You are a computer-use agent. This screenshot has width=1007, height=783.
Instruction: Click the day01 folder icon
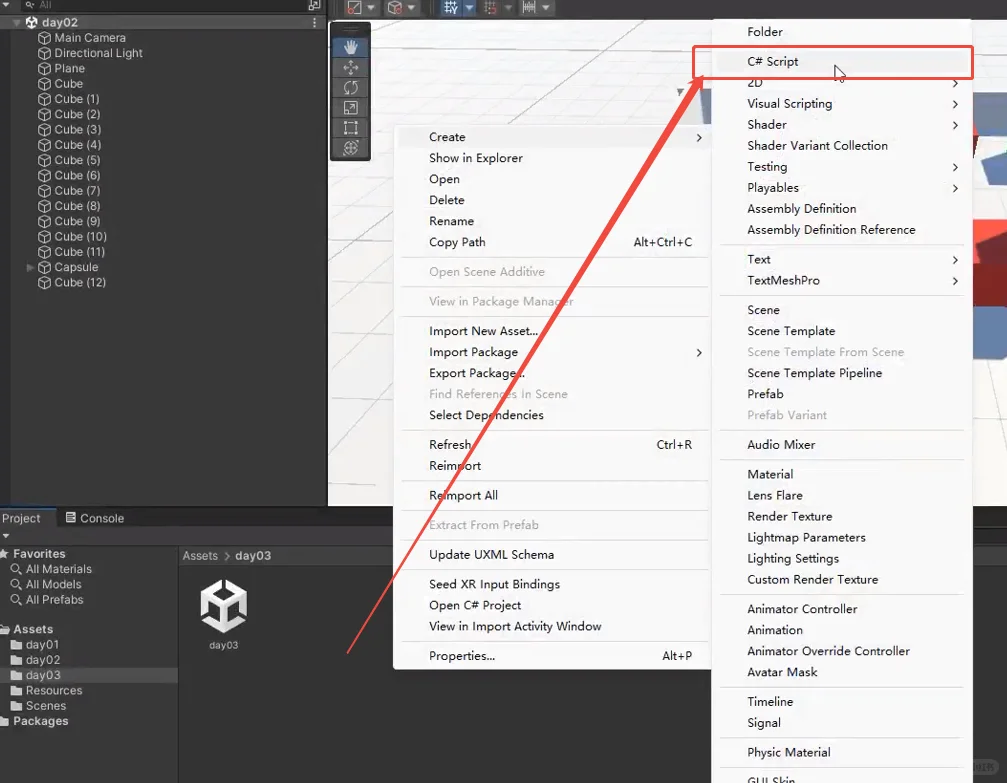[17, 645]
